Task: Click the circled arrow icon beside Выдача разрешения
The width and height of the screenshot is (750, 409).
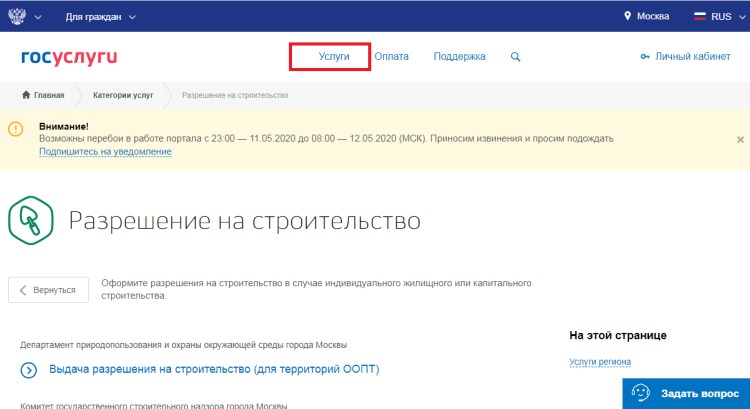Action: (29, 370)
